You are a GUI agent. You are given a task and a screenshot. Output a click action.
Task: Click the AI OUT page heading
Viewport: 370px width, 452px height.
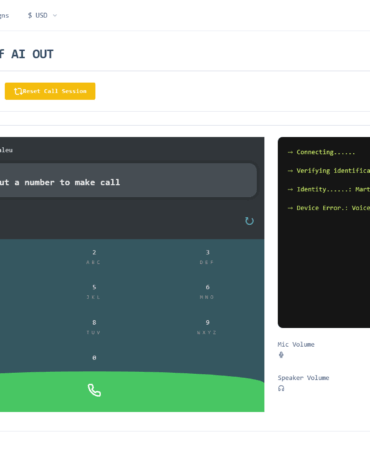(x=27, y=54)
